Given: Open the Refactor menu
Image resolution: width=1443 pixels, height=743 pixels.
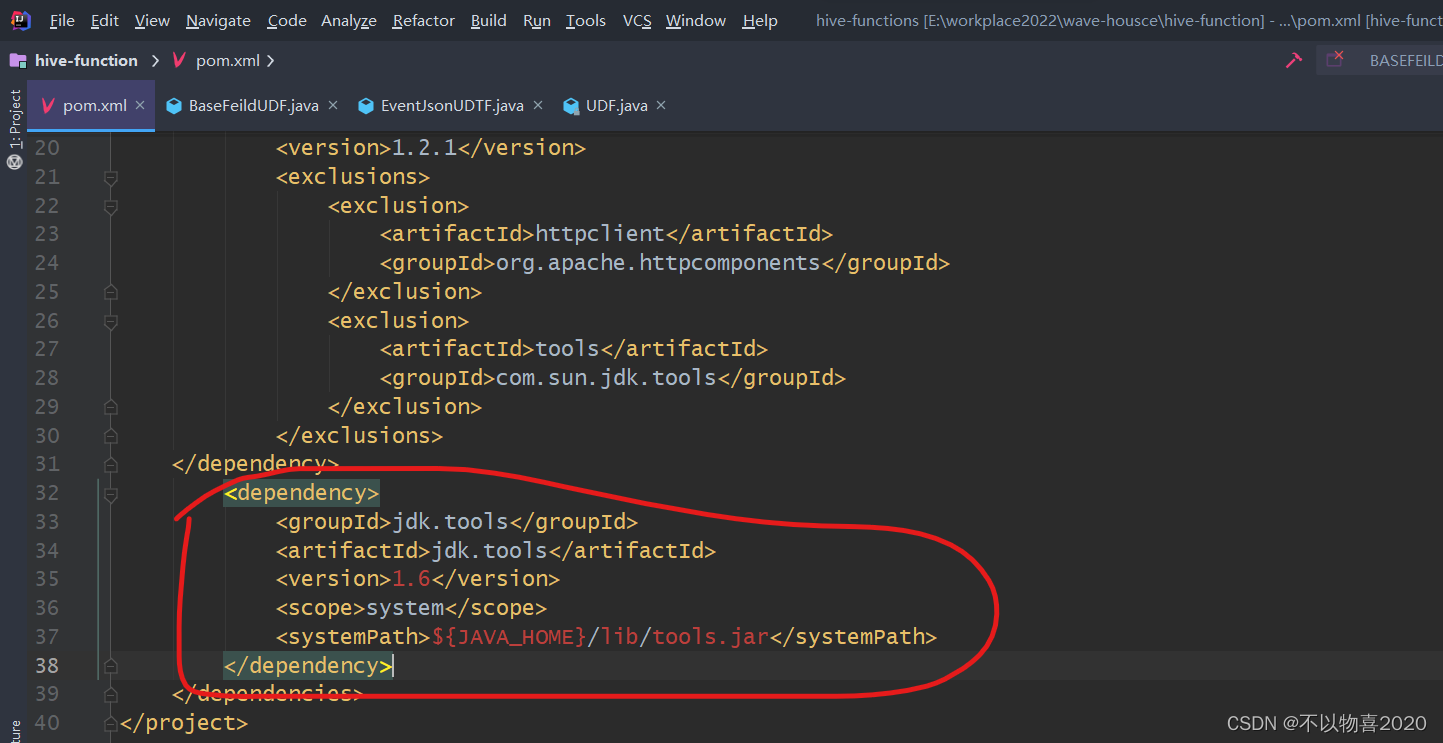Looking at the screenshot, I should (424, 20).
